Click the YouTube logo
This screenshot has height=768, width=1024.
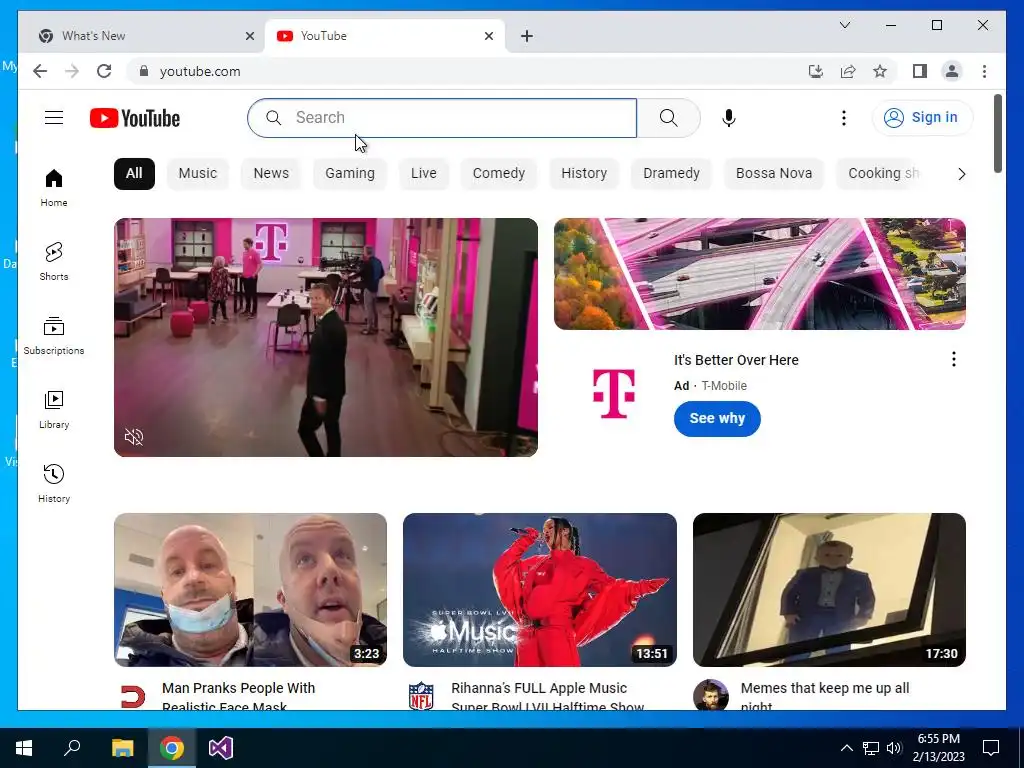(x=135, y=118)
